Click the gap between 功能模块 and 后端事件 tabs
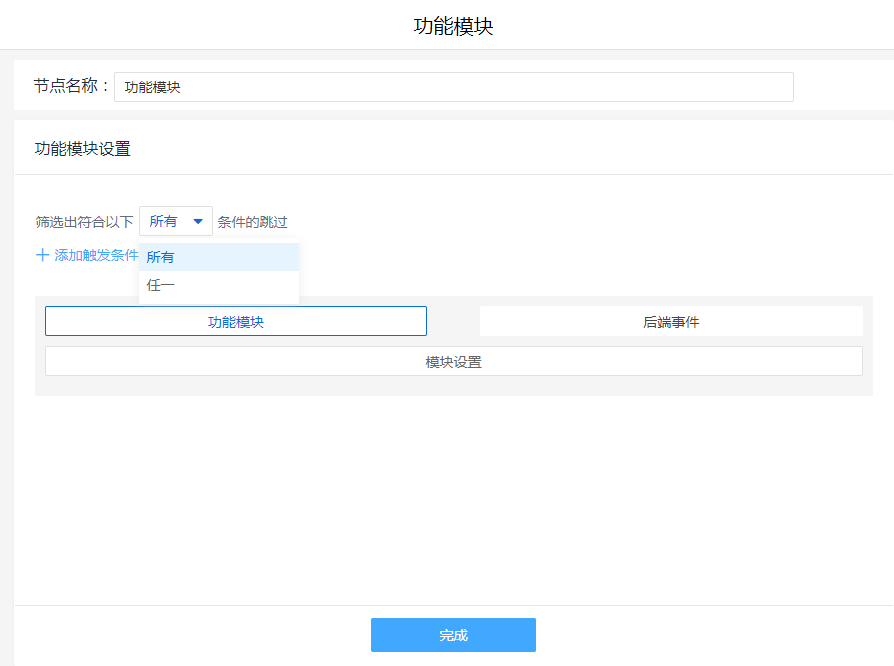 (x=453, y=321)
